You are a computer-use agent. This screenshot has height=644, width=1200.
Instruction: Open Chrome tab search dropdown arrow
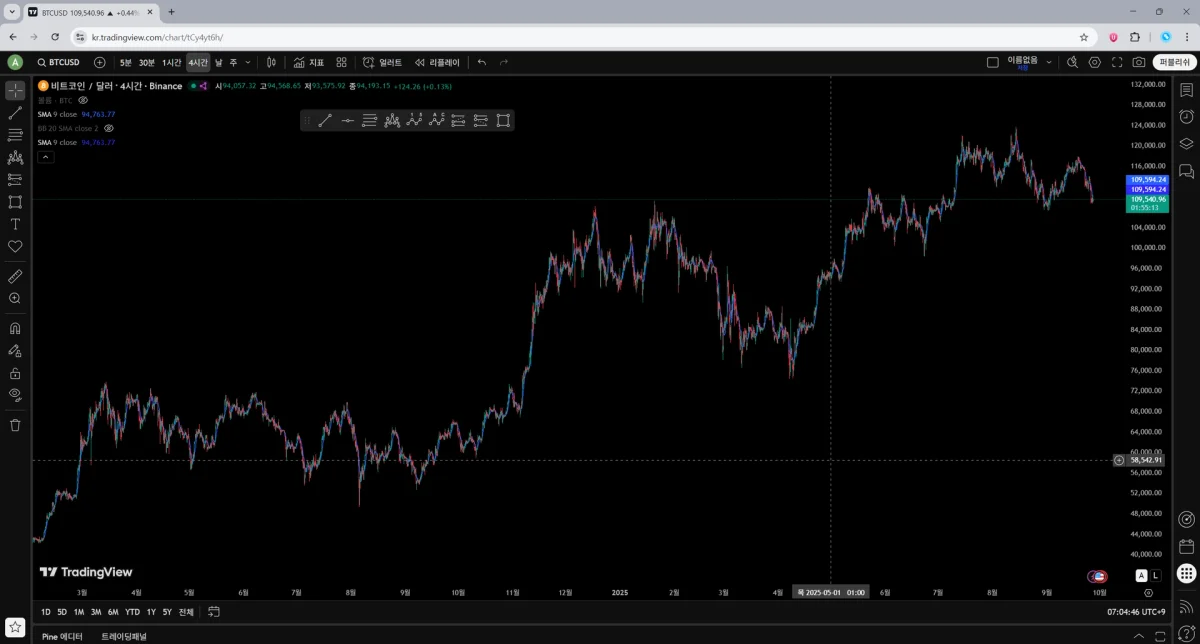click(11, 11)
